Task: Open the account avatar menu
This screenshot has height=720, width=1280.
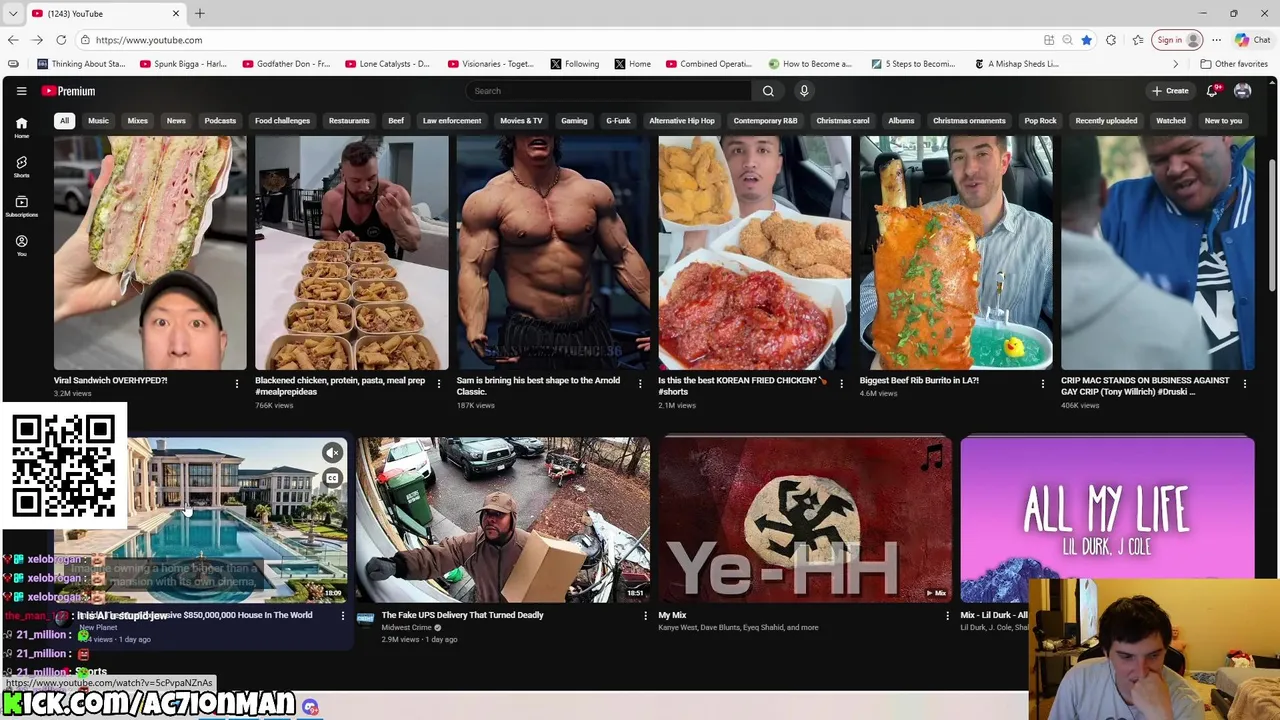Action: (1243, 91)
